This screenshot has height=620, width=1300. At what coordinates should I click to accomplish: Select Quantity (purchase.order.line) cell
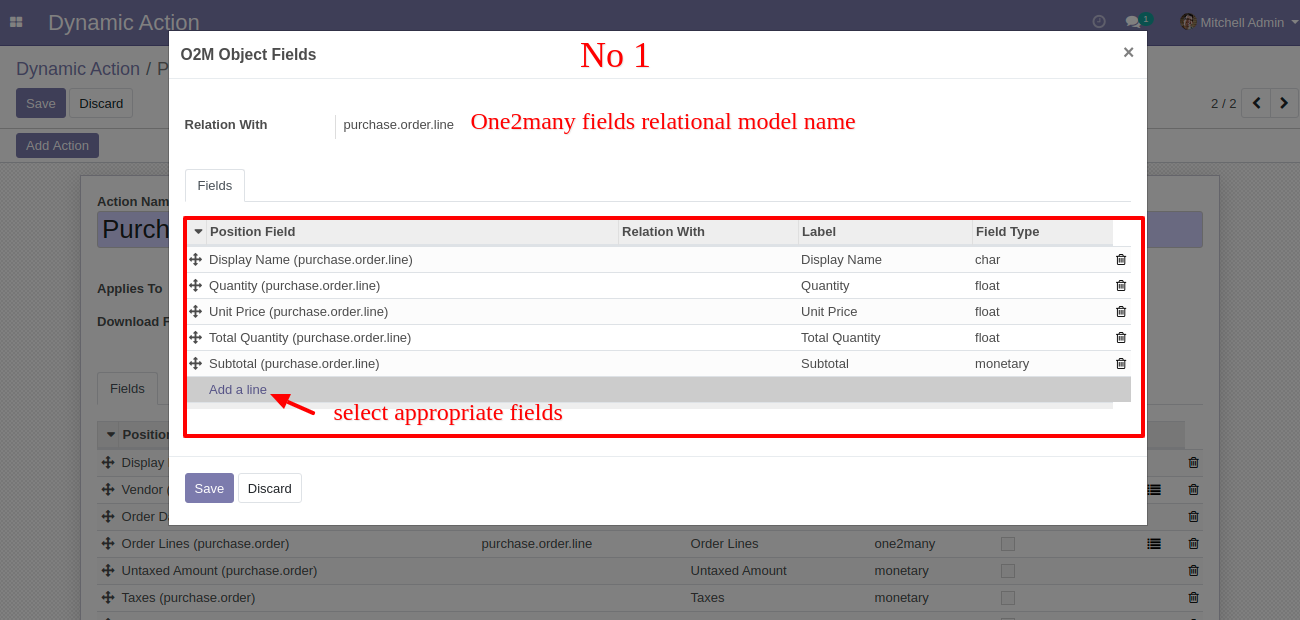pyautogui.click(x=294, y=285)
